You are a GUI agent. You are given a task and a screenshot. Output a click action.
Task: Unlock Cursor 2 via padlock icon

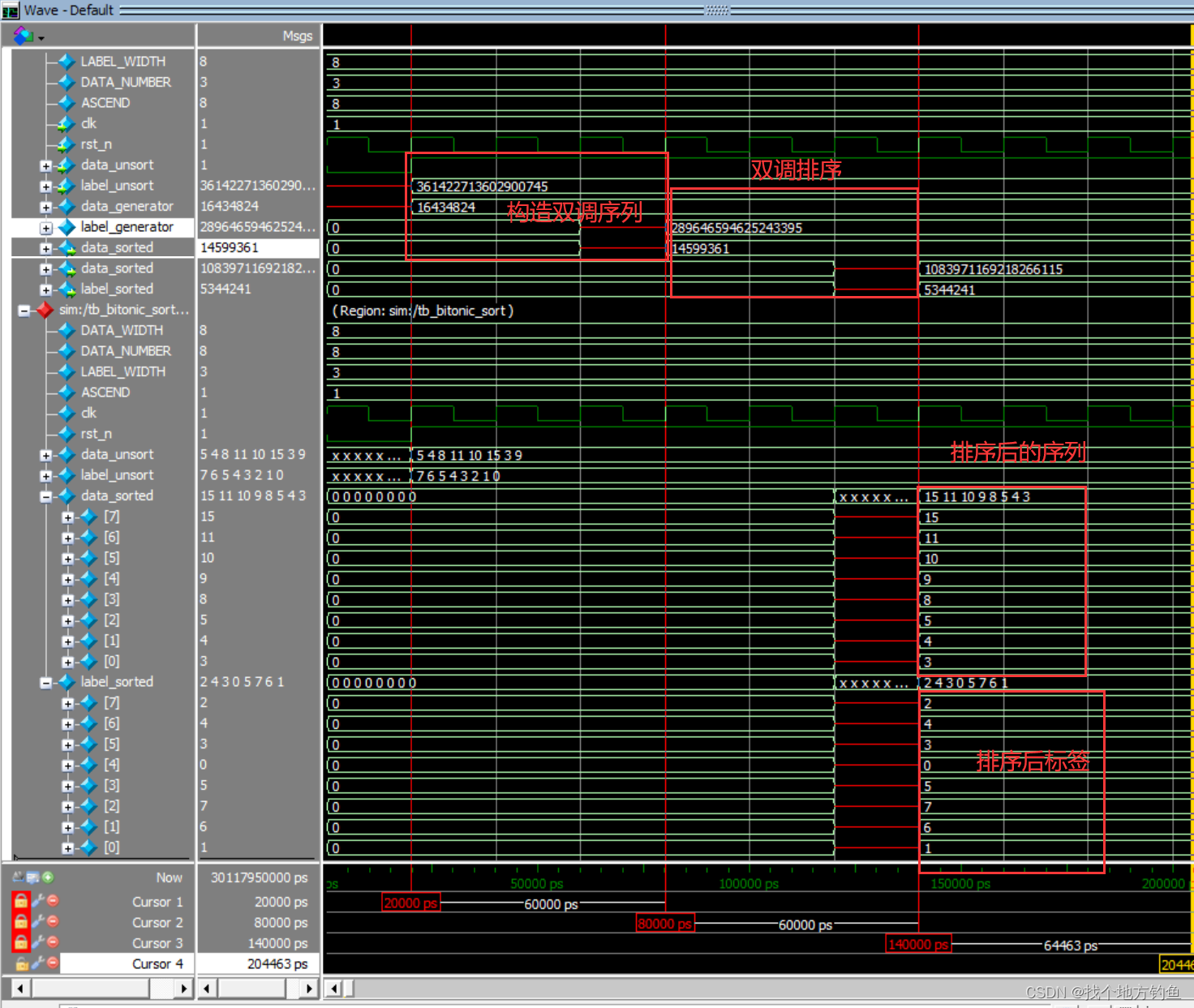(x=21, y=922)
